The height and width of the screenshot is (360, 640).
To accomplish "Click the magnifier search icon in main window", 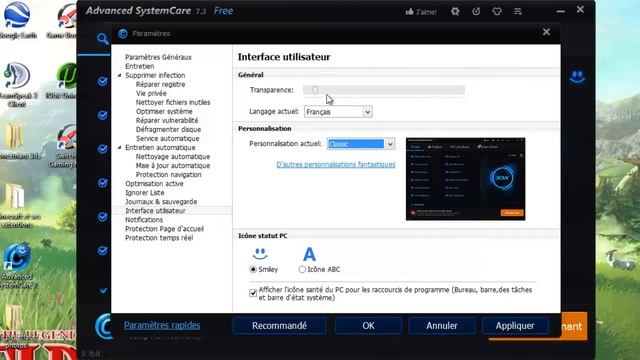I will tap(102, 39).
